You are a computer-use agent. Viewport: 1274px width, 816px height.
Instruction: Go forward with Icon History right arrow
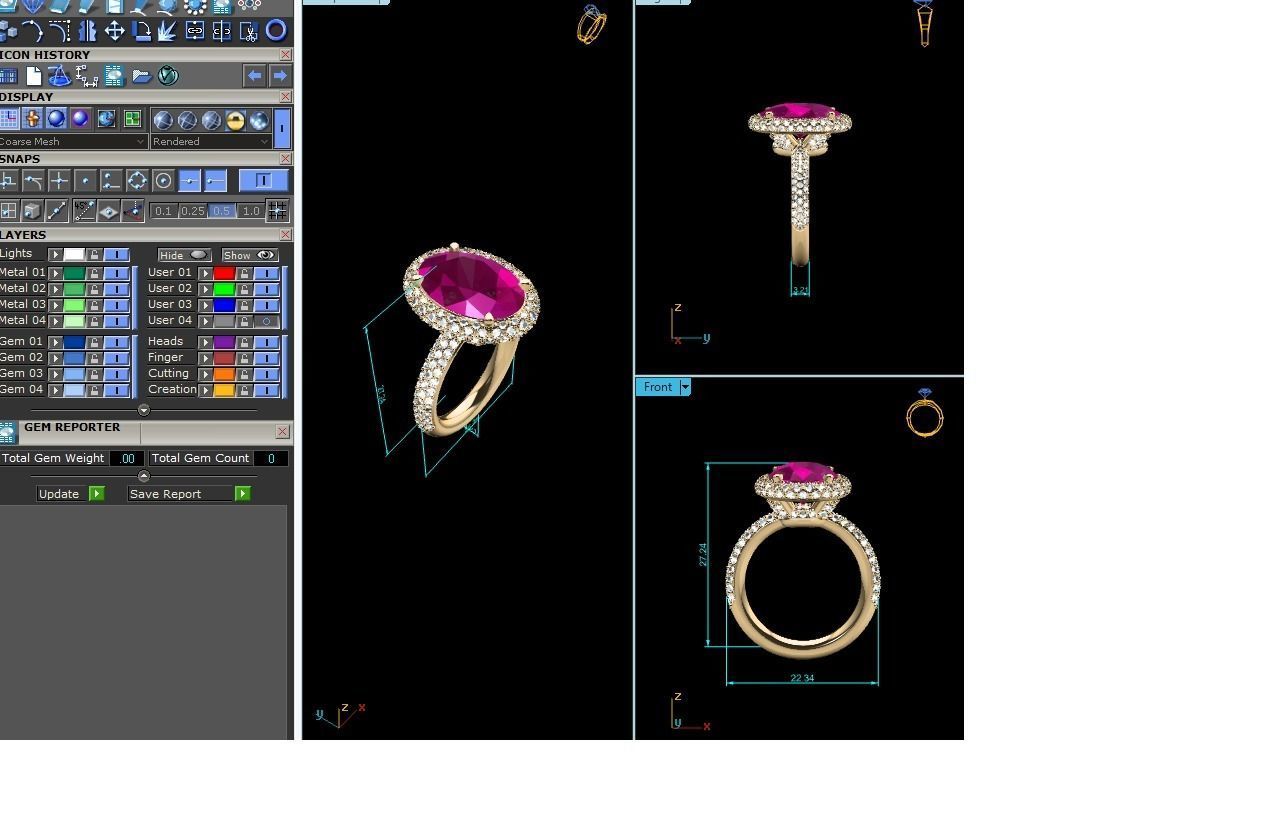point(280,76)
